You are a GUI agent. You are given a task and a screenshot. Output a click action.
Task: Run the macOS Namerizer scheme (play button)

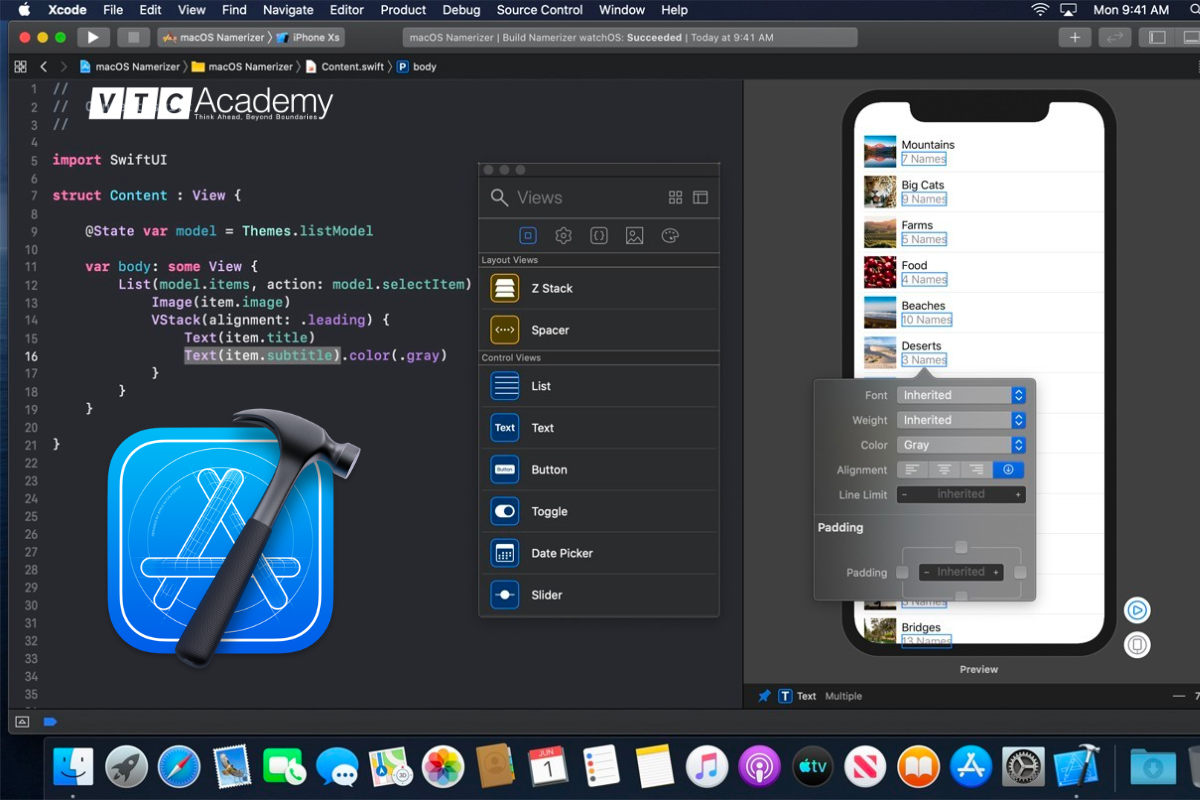pos(93,36)
